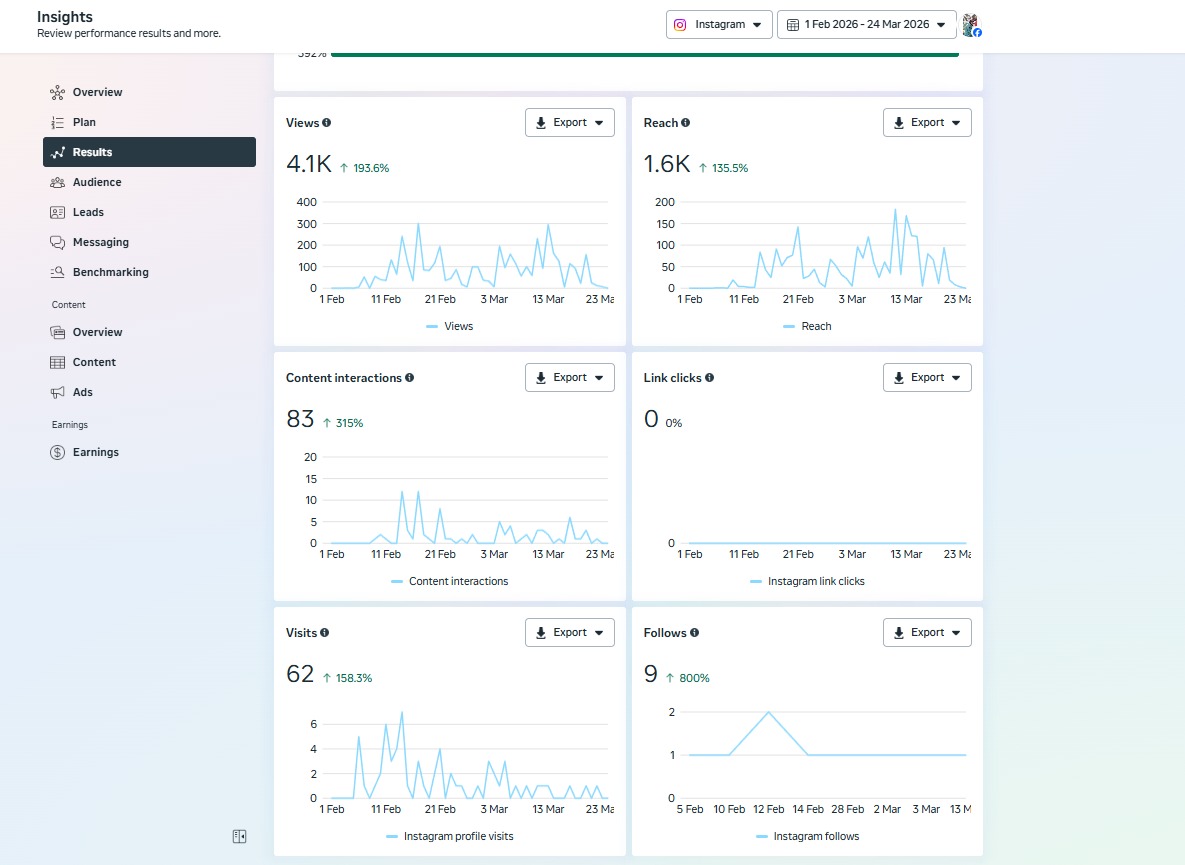Collapse the sidebar with the panel icon

tap(240, 836)
